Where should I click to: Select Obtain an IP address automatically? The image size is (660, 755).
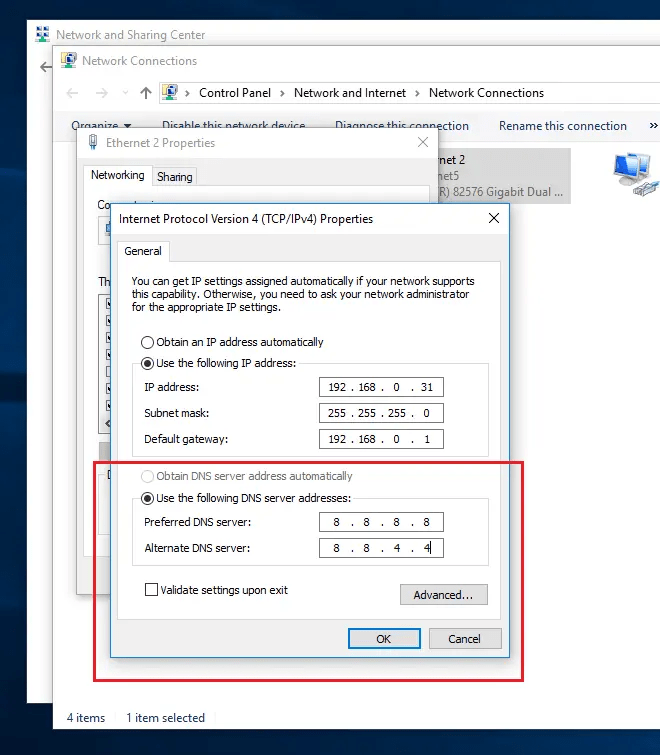click(x=148, y=342)
